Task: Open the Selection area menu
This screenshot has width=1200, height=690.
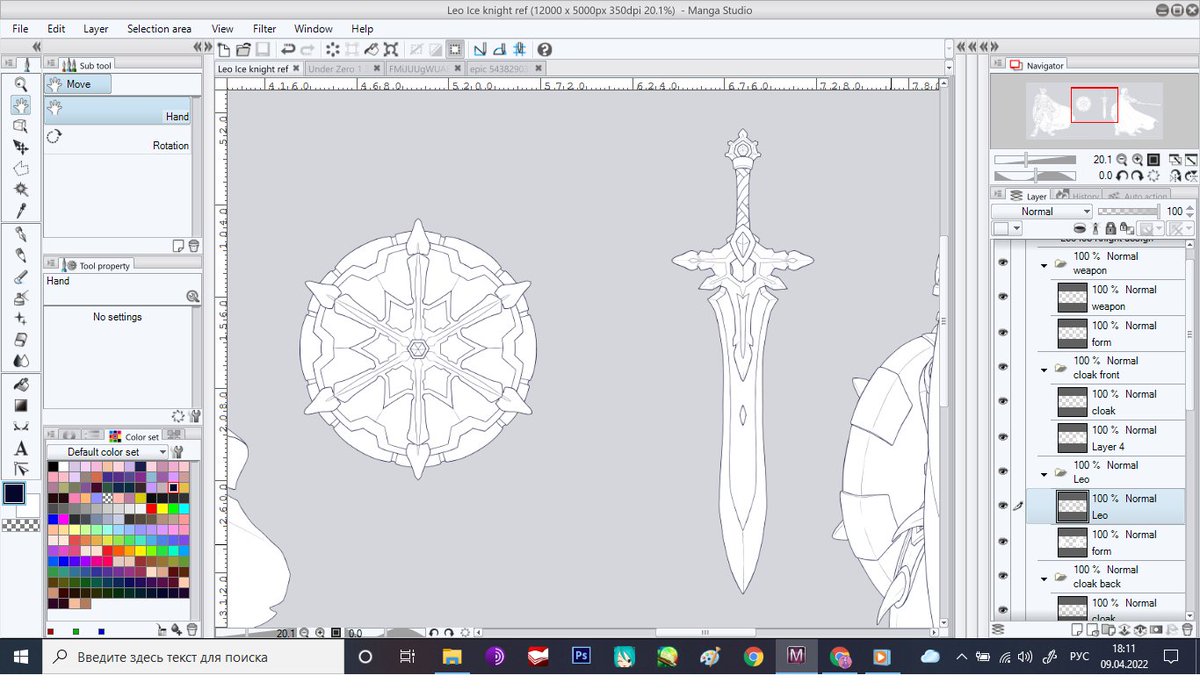Action: (x=159, y=29)
